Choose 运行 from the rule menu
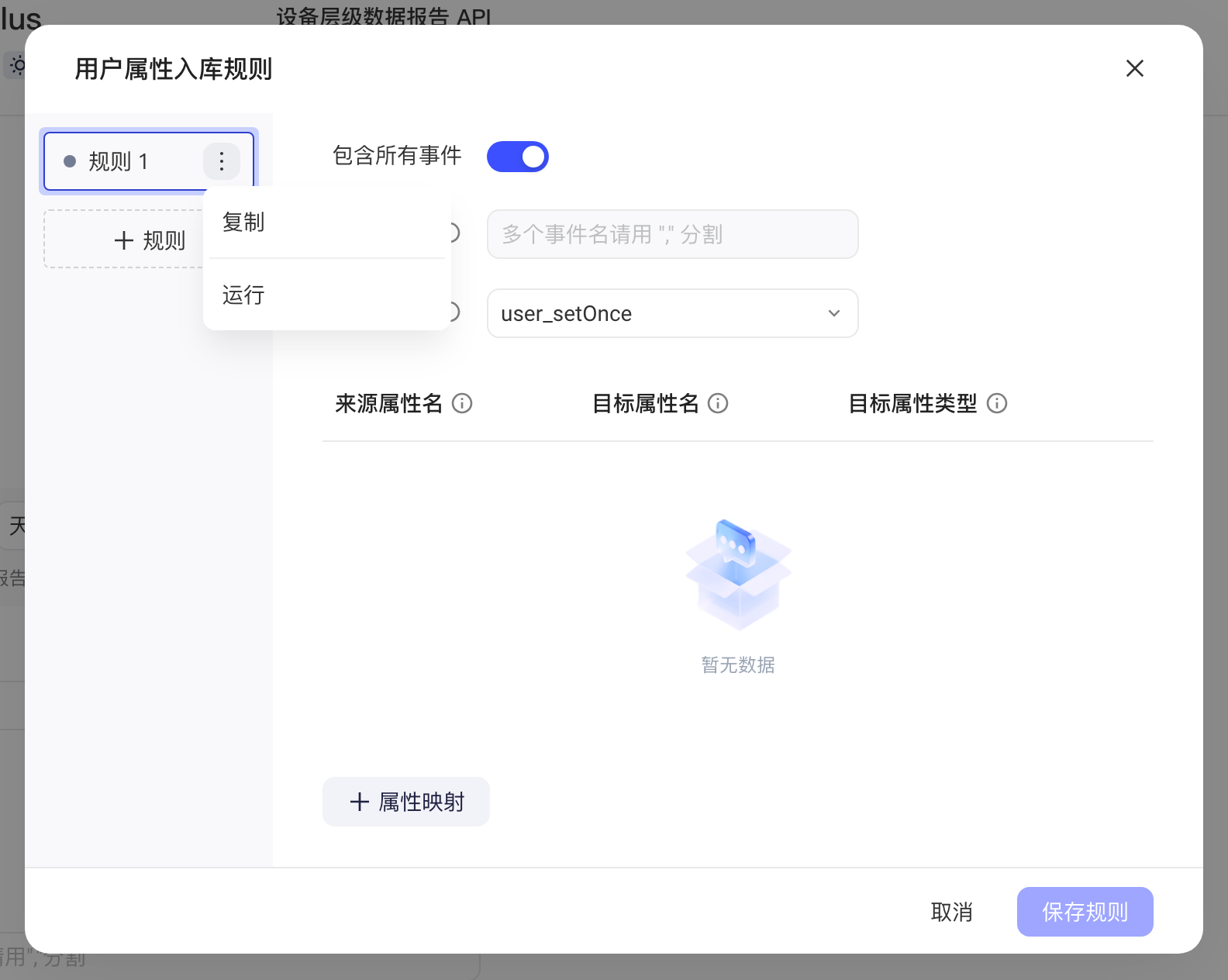The image size is (1228, 980). [x=327, y=295]
